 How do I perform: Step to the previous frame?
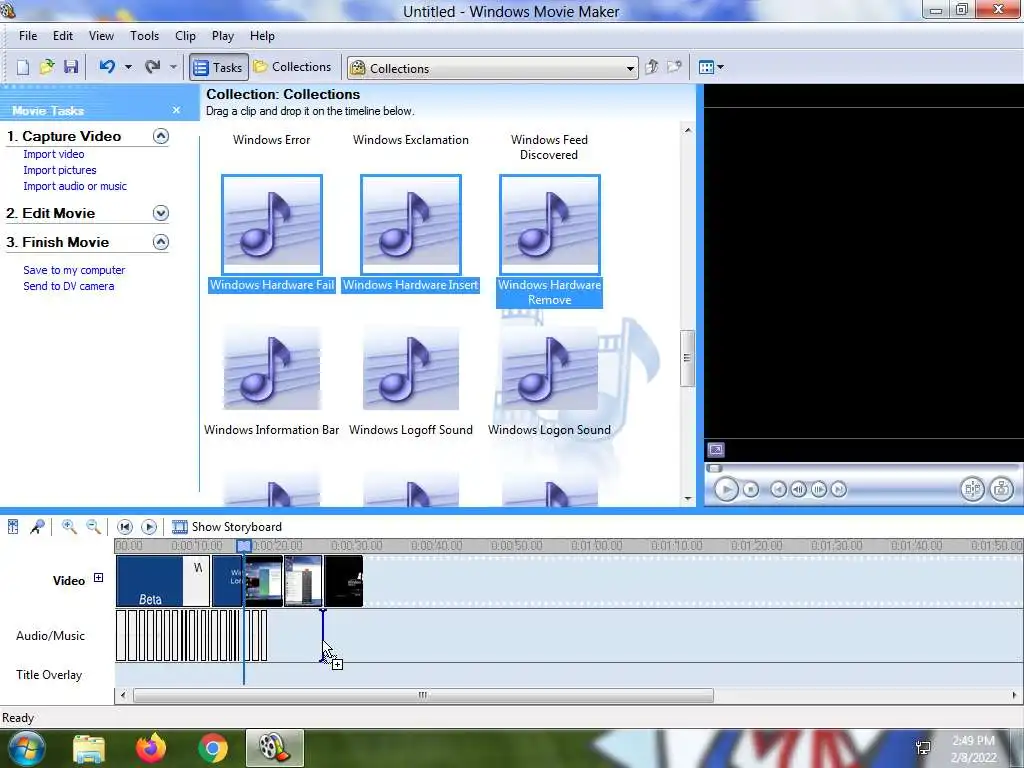tap(798, 489)
